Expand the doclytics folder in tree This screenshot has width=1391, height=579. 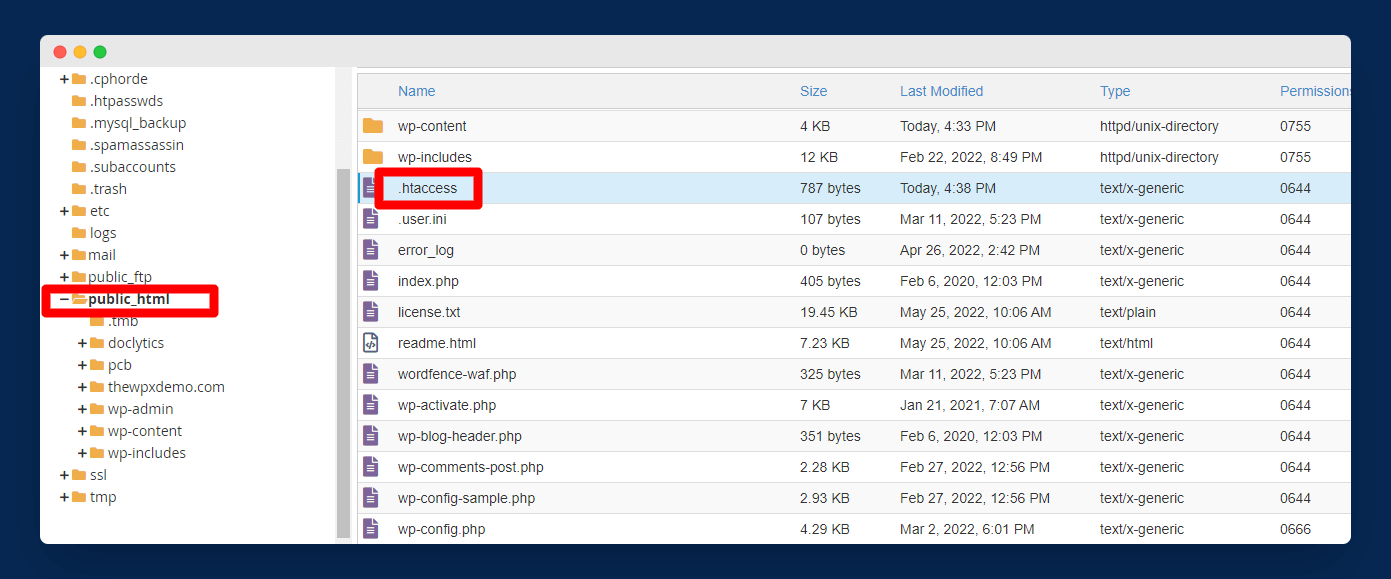[x=83, y=343]
